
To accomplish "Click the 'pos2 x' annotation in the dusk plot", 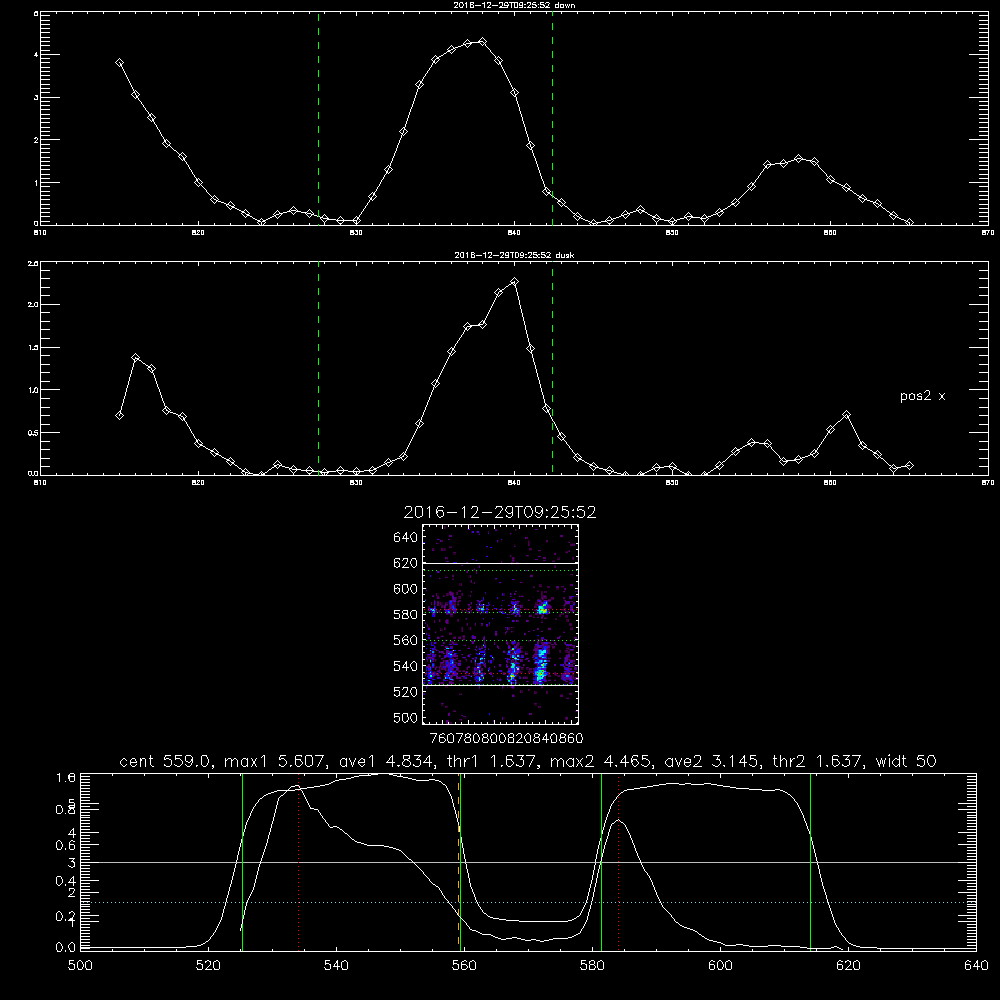I will 922,396.
